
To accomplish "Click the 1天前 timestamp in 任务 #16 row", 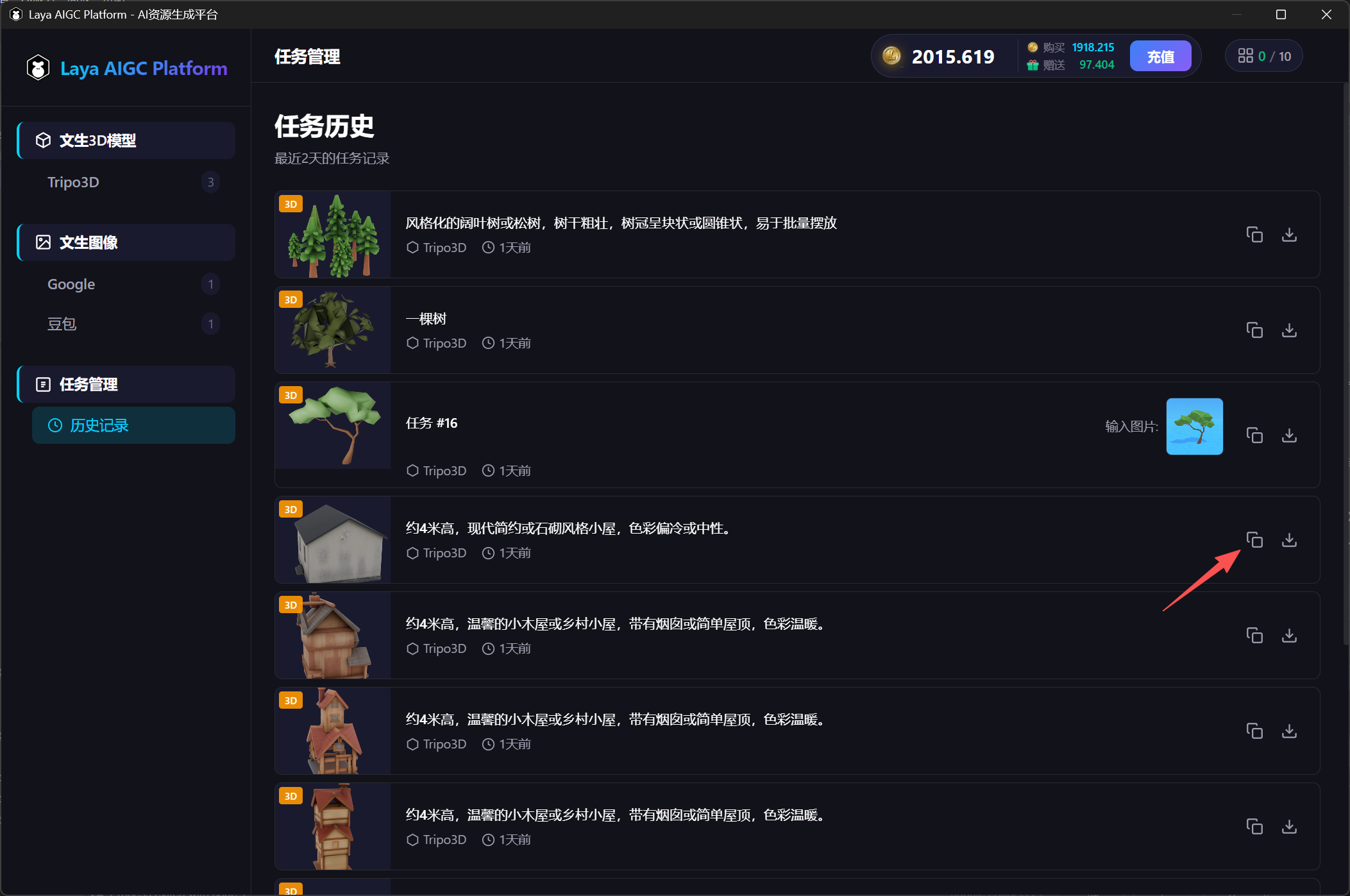I will [515, 471].
